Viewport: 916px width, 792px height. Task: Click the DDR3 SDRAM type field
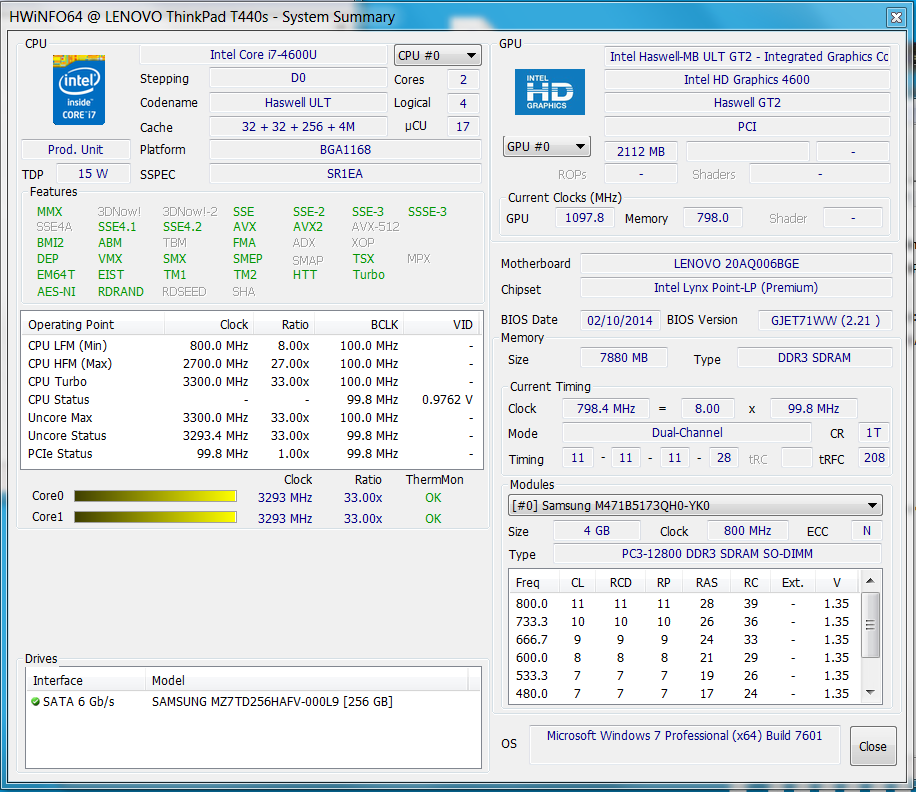click(814, 357)
